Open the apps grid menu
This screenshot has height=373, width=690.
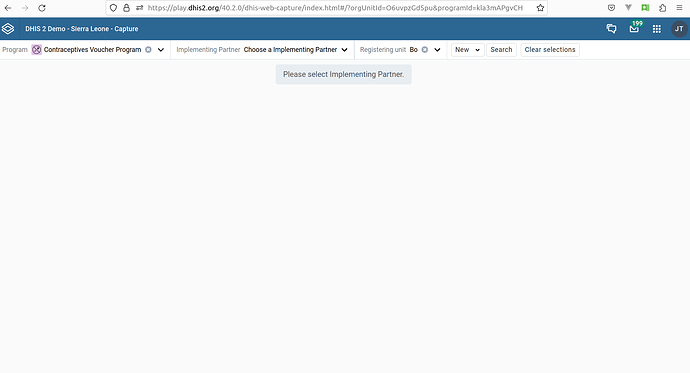click(x=657, y=29)
